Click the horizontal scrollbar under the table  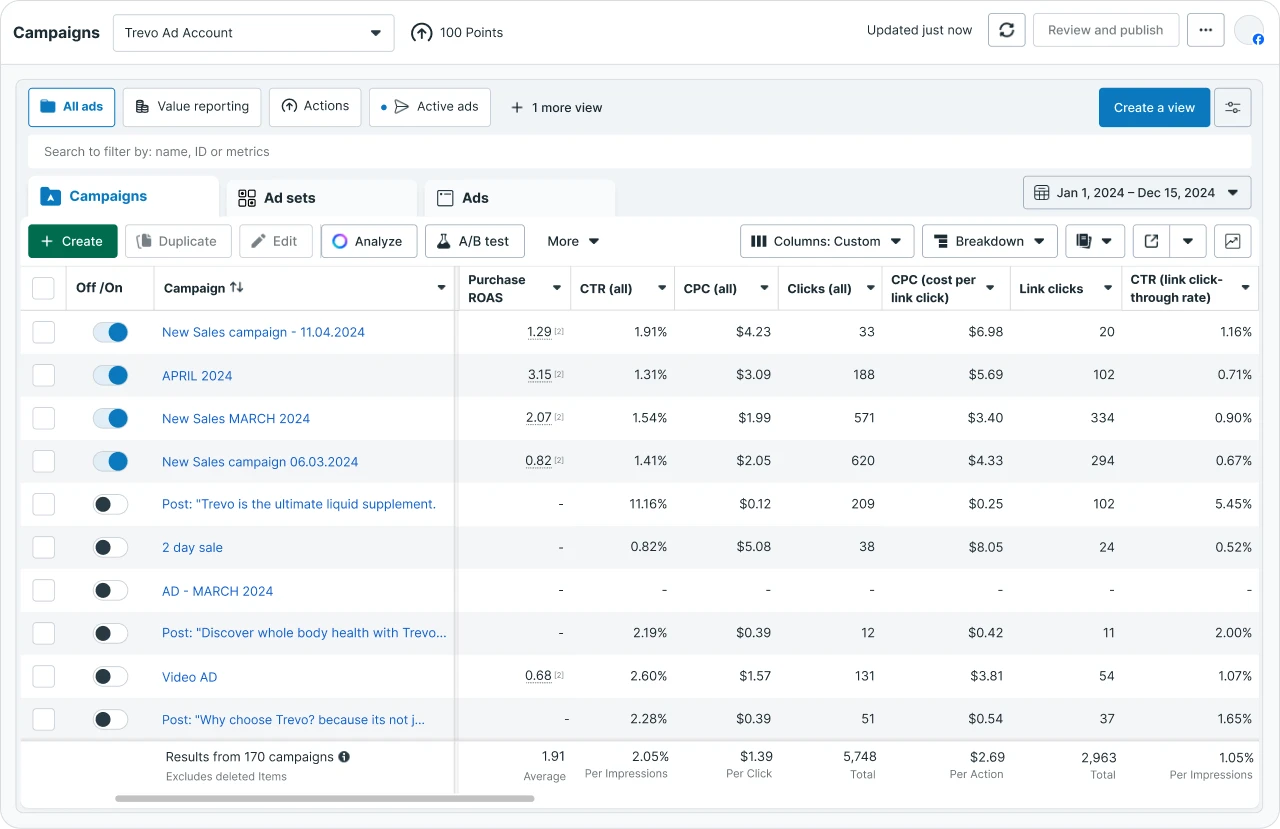click(x=325, y=798)
